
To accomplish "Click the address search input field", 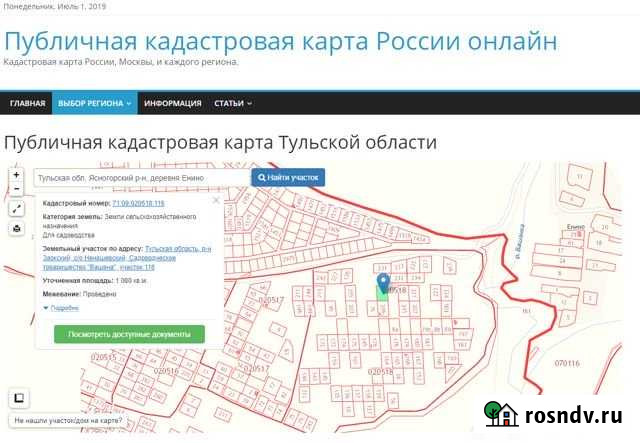I will coord(140,177).
